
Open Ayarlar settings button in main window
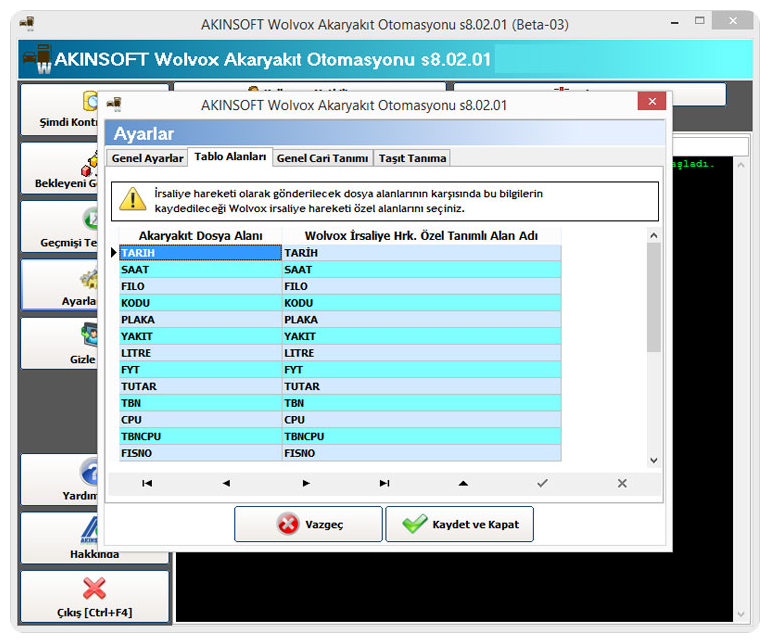point(59,285)
